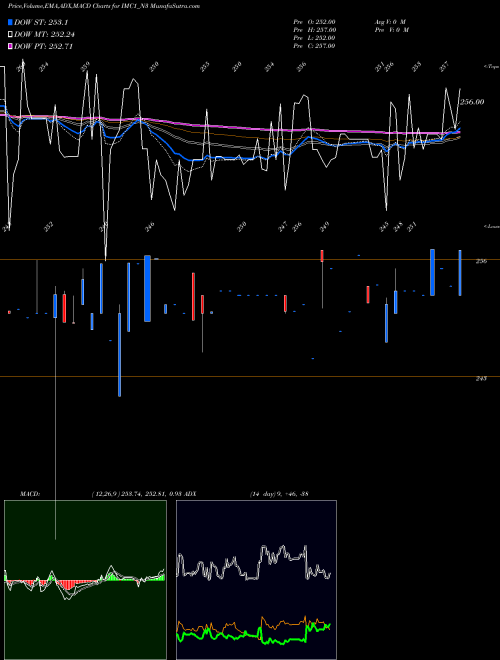Click the 'Pre H: 257.00' high value
The image size is (500, 660).
314,29
